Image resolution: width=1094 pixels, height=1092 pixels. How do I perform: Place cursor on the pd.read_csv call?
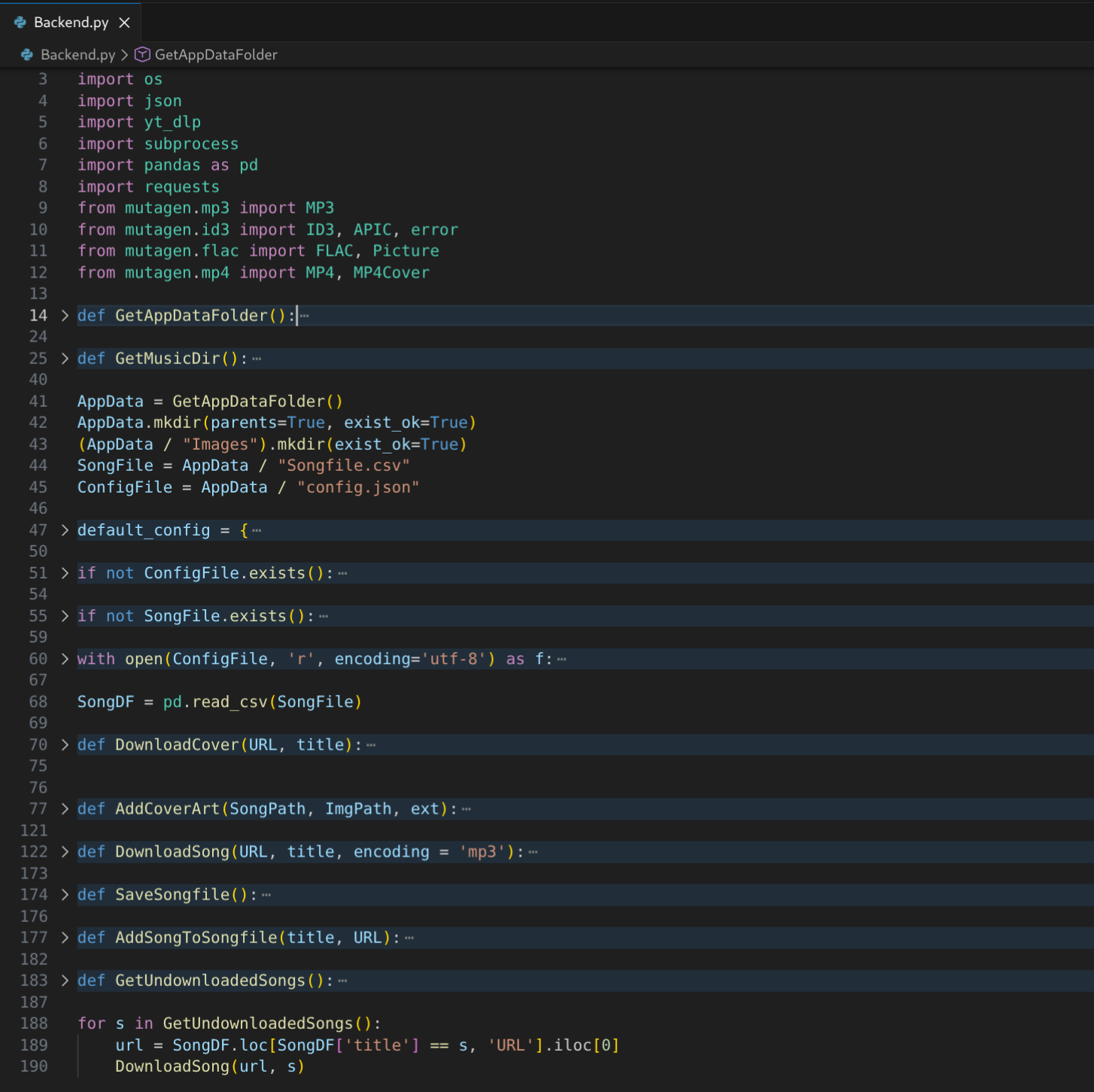click(x=229, y=702)
